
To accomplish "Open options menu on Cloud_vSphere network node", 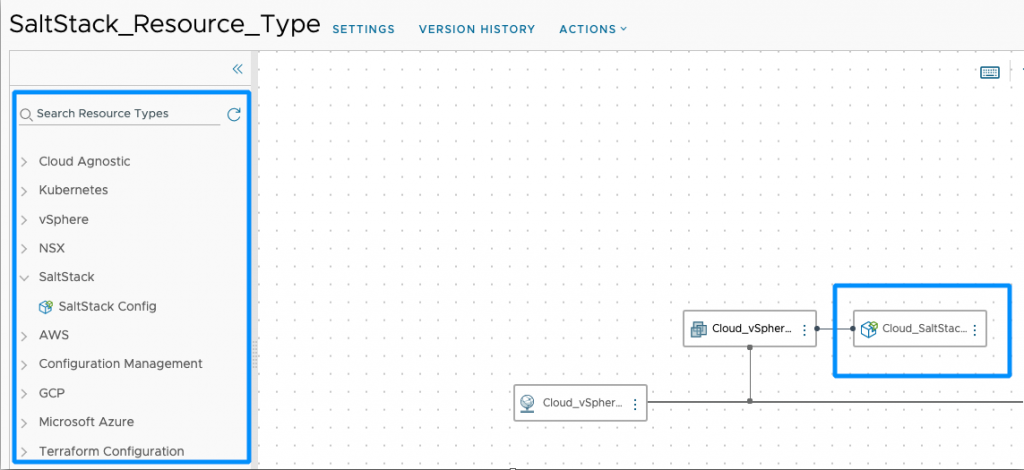I will click(x=635, y=403).
